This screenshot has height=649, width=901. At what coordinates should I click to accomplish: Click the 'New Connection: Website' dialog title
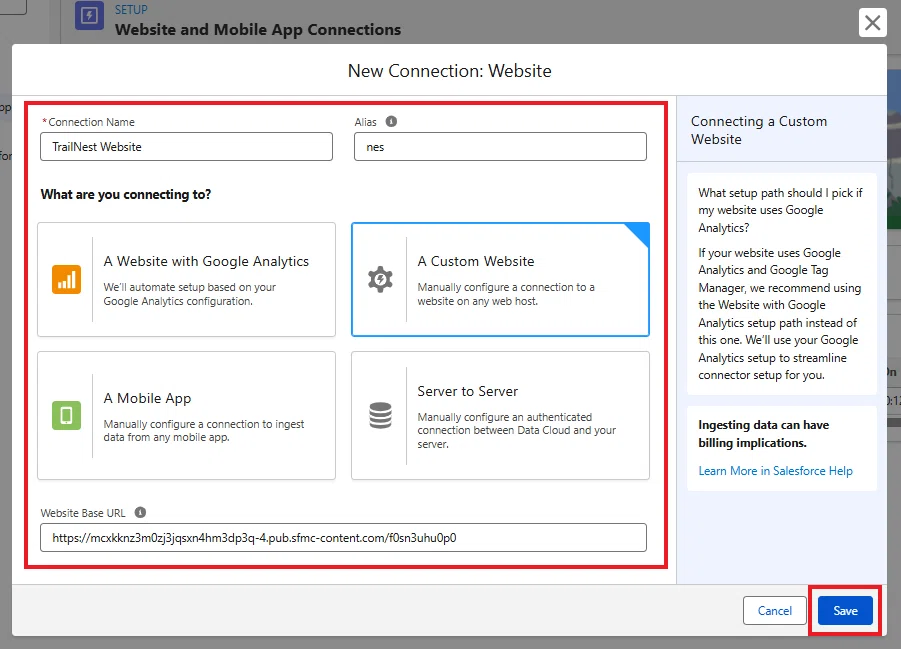point(449,71)
